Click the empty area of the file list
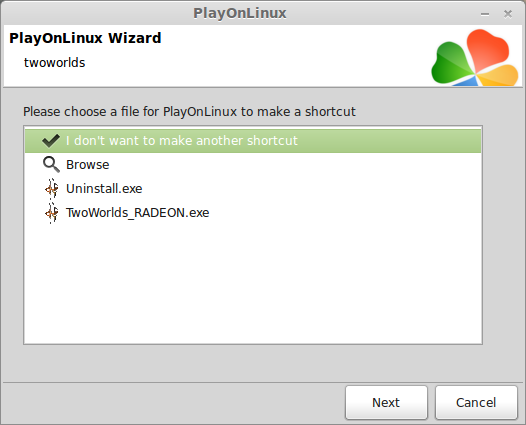 pos(253,283)
